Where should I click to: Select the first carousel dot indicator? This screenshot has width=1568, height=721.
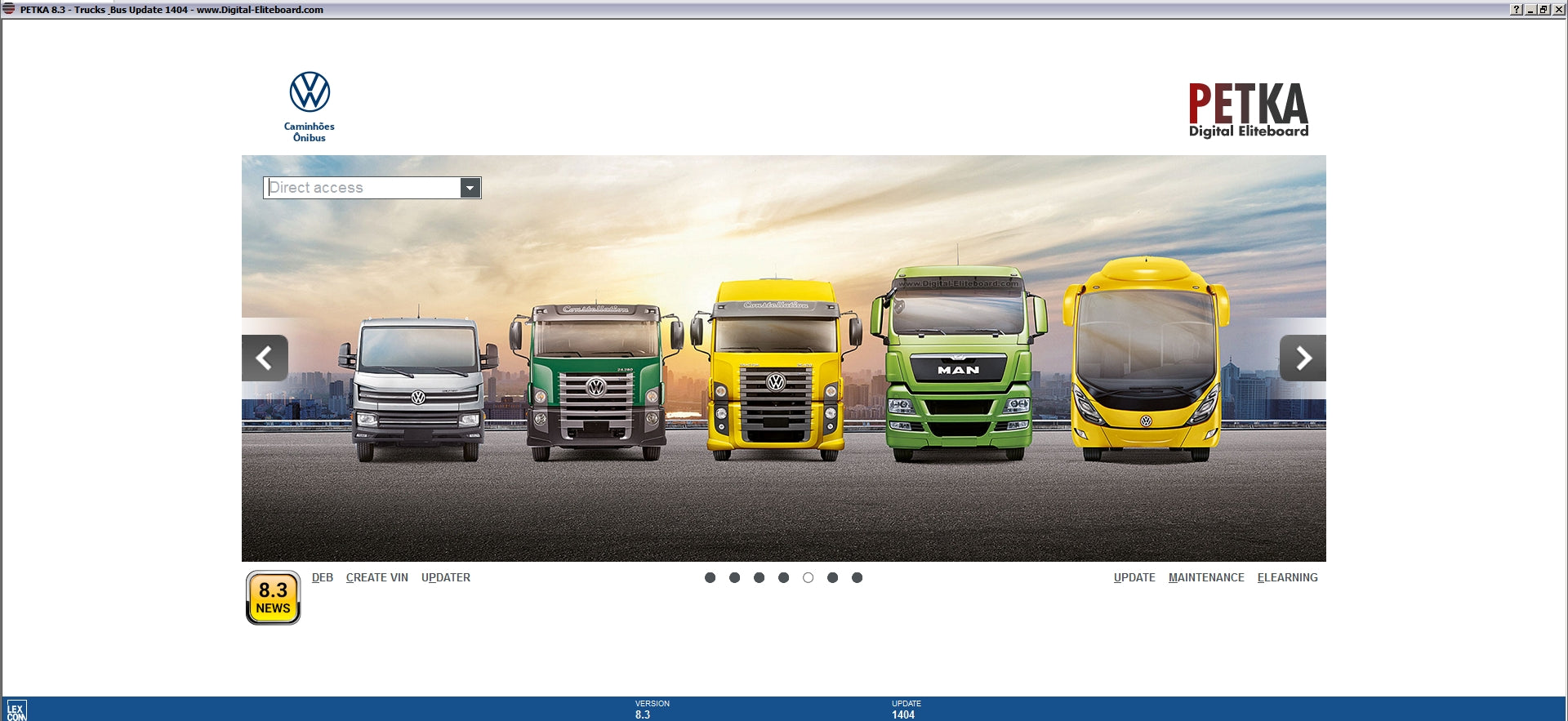pyautogui.click(x=710, y=577)
